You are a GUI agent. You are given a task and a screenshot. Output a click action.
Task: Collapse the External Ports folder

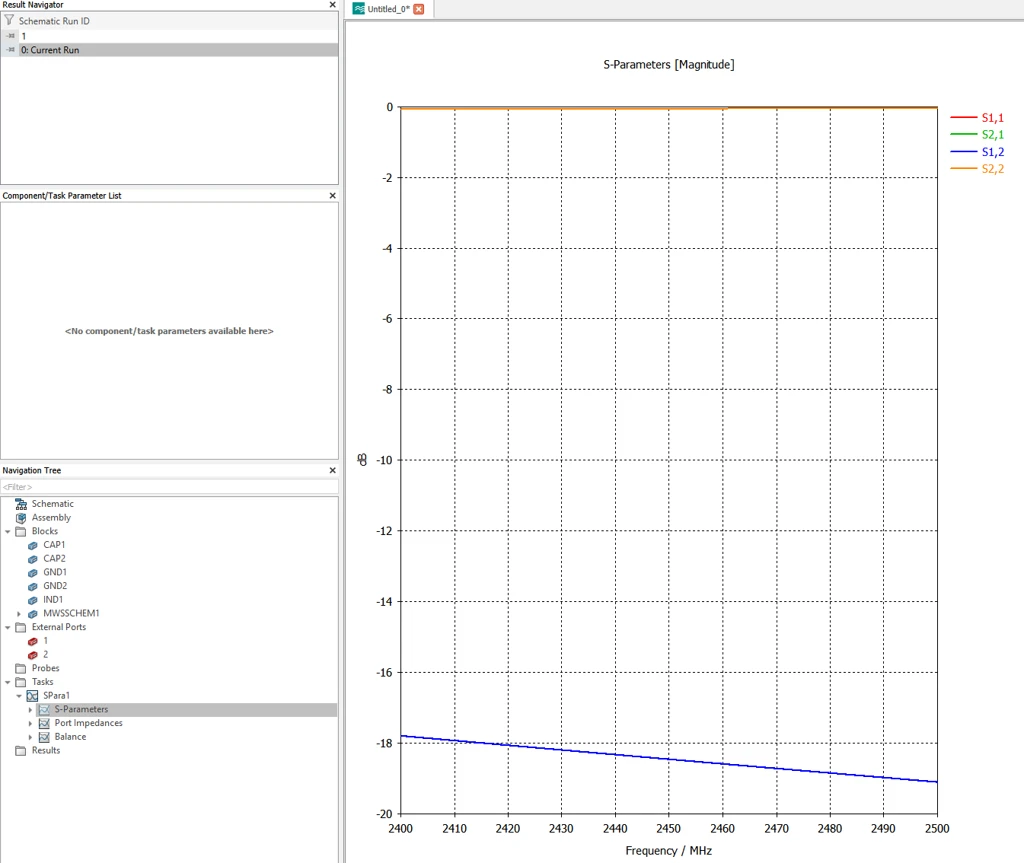pyautogui.click(x=8, y=627)
